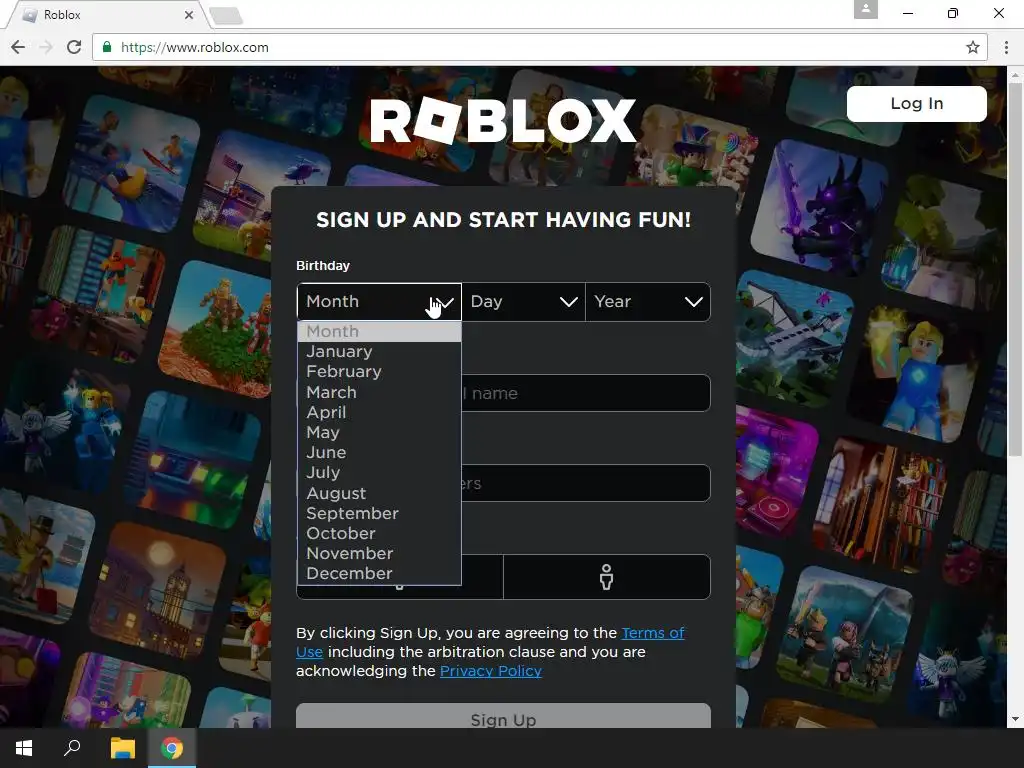Open the Month birthday dropdown
Screen dimensions: 1024x768
click(x=379, y=302)
